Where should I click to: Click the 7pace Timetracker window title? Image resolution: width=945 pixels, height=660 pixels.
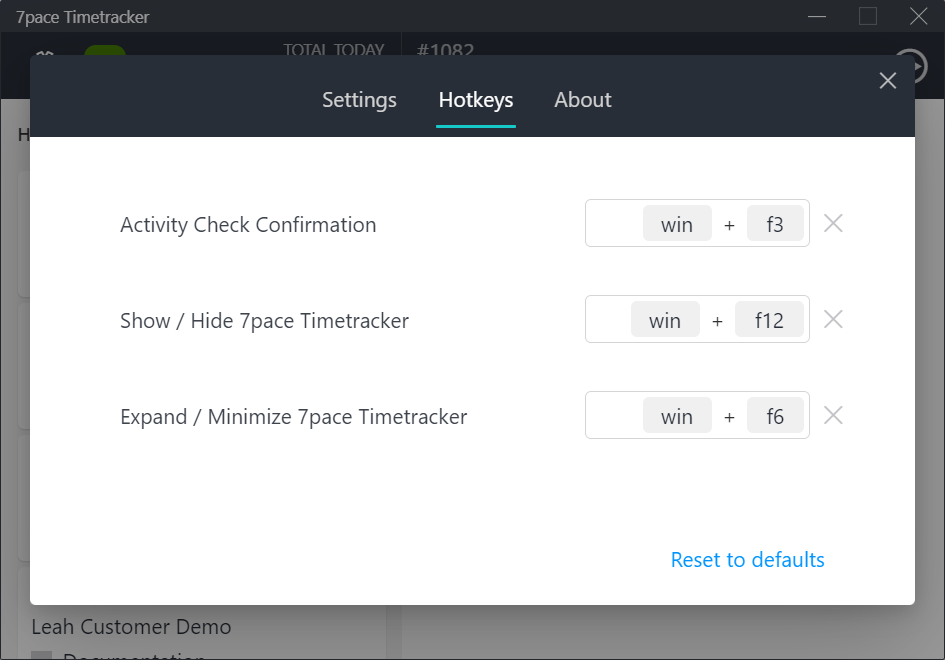coord(83,17)
